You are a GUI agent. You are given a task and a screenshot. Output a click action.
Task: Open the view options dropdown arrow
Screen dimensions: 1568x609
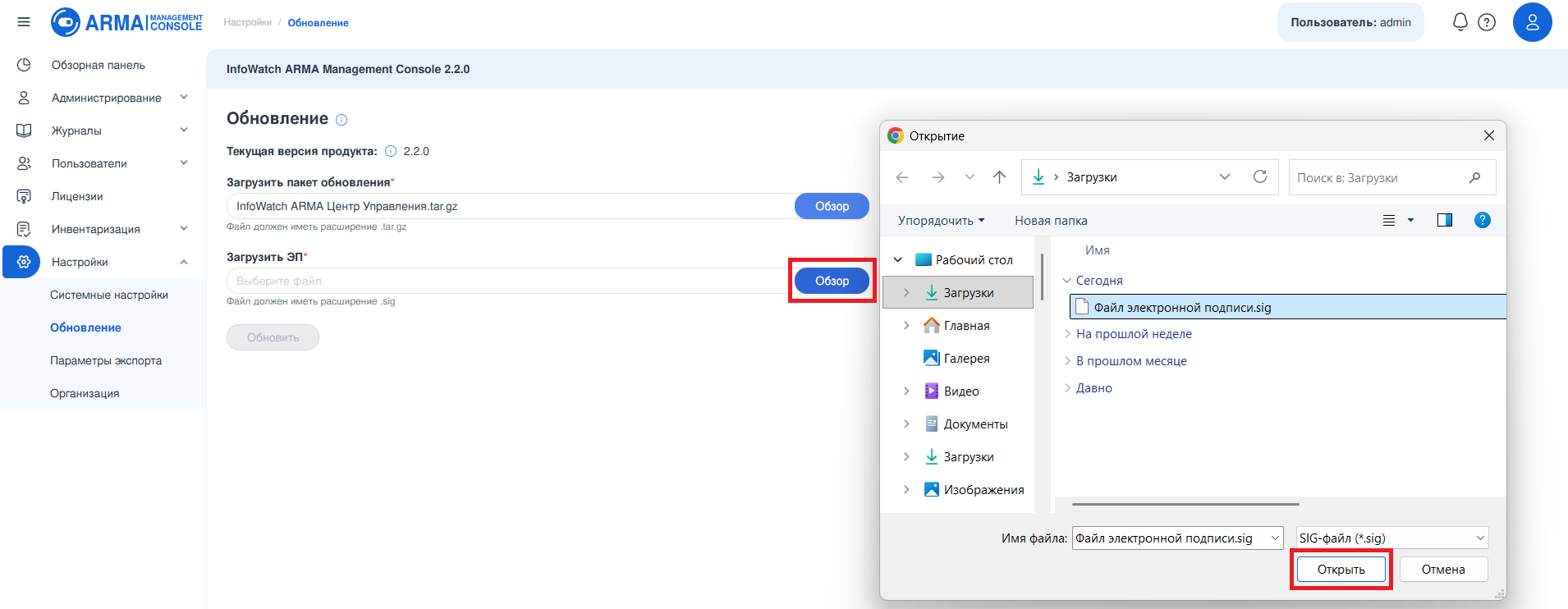pos(1411,220)
